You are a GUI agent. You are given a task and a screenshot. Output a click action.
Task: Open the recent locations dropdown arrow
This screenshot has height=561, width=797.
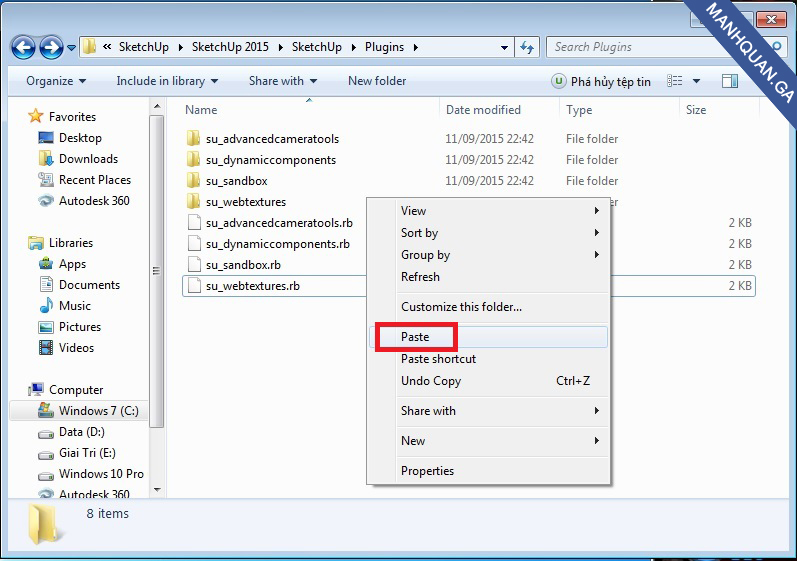(72, 48)
